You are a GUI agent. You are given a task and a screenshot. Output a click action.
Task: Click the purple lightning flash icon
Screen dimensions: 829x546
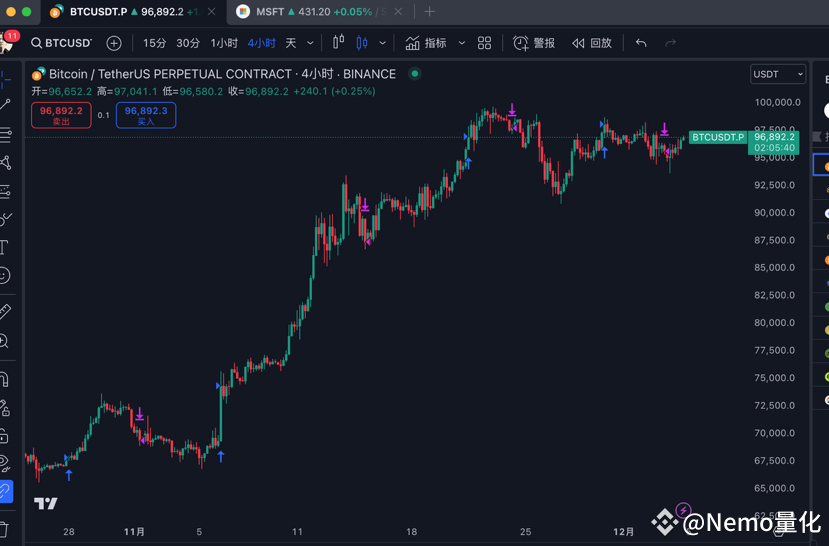click(683, 511)
